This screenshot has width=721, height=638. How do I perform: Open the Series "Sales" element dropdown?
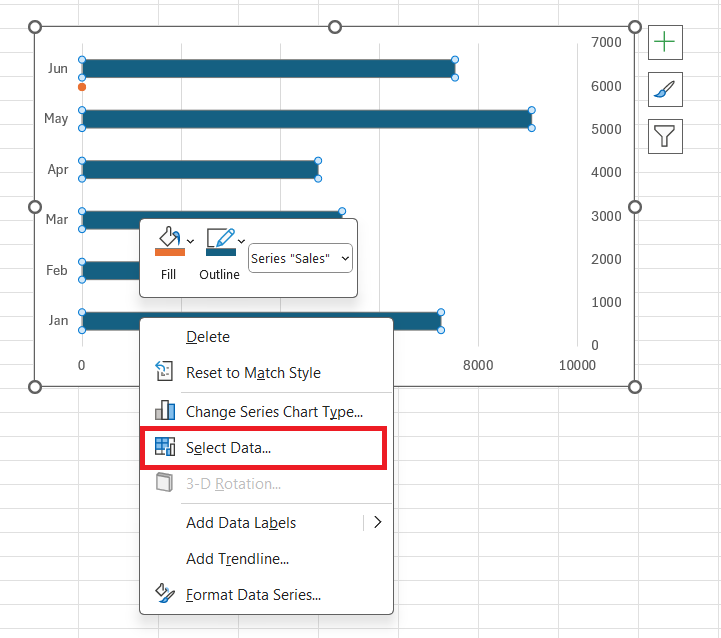[x=300, y=258]
